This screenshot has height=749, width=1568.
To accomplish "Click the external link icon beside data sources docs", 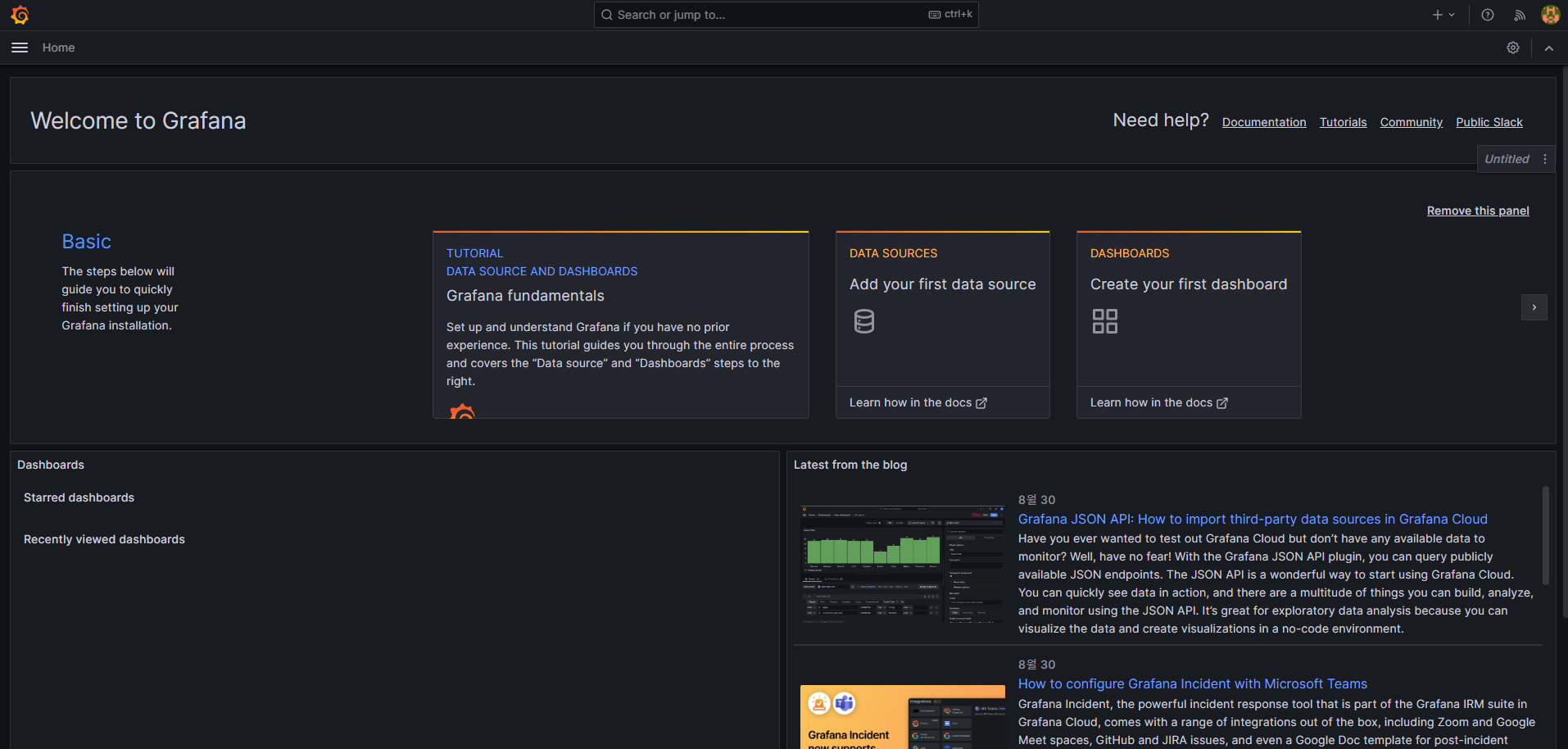I will [981, 403].
